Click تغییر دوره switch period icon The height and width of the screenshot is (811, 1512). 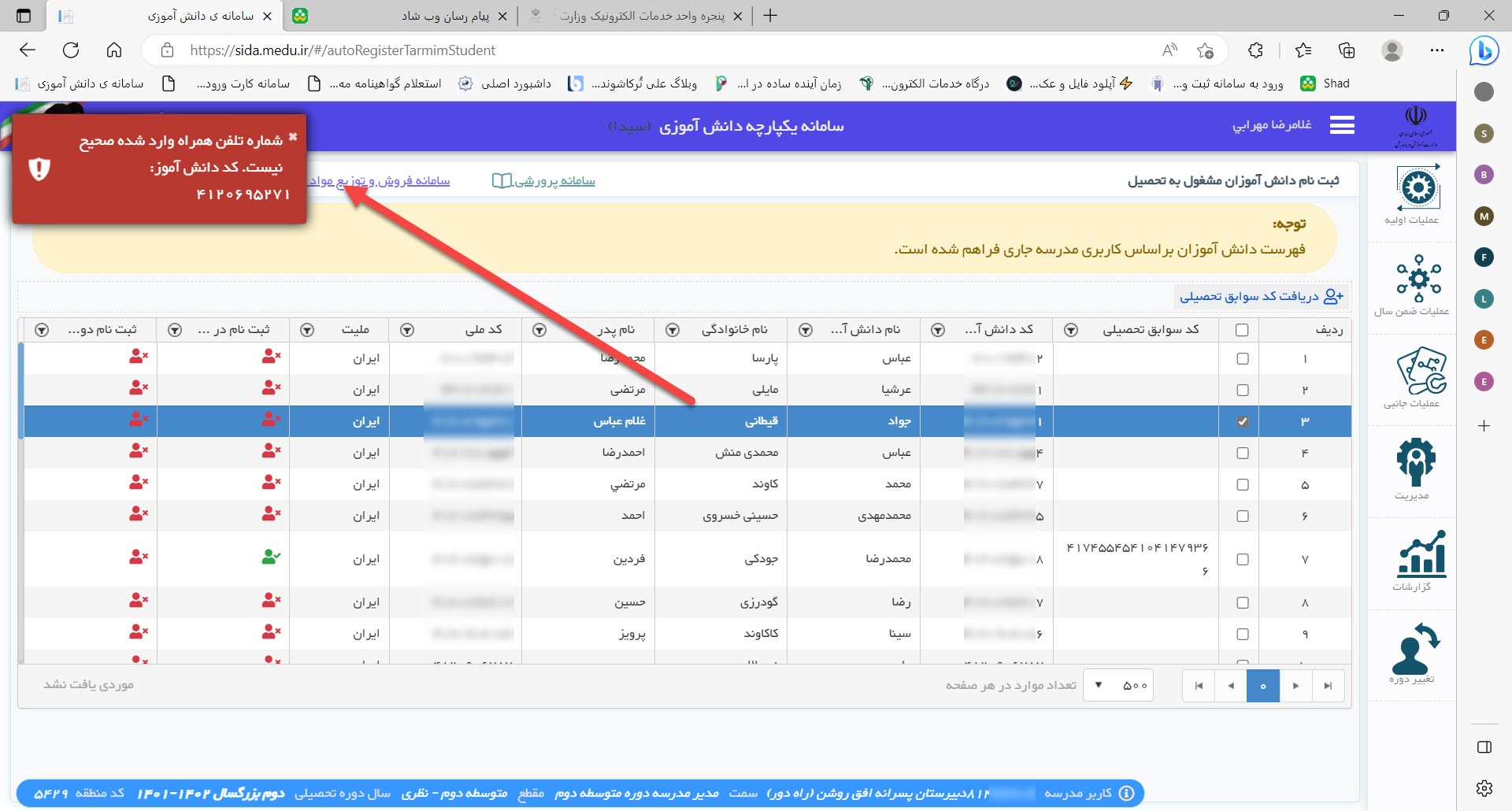pos(1415,648)
